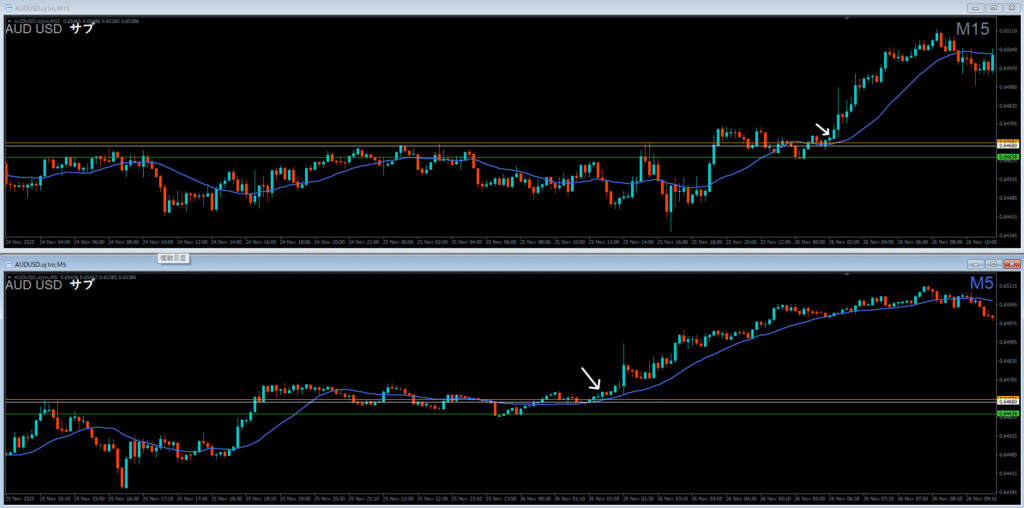Click the green price tag on M15 price scale

click(x=1006, y=157)
